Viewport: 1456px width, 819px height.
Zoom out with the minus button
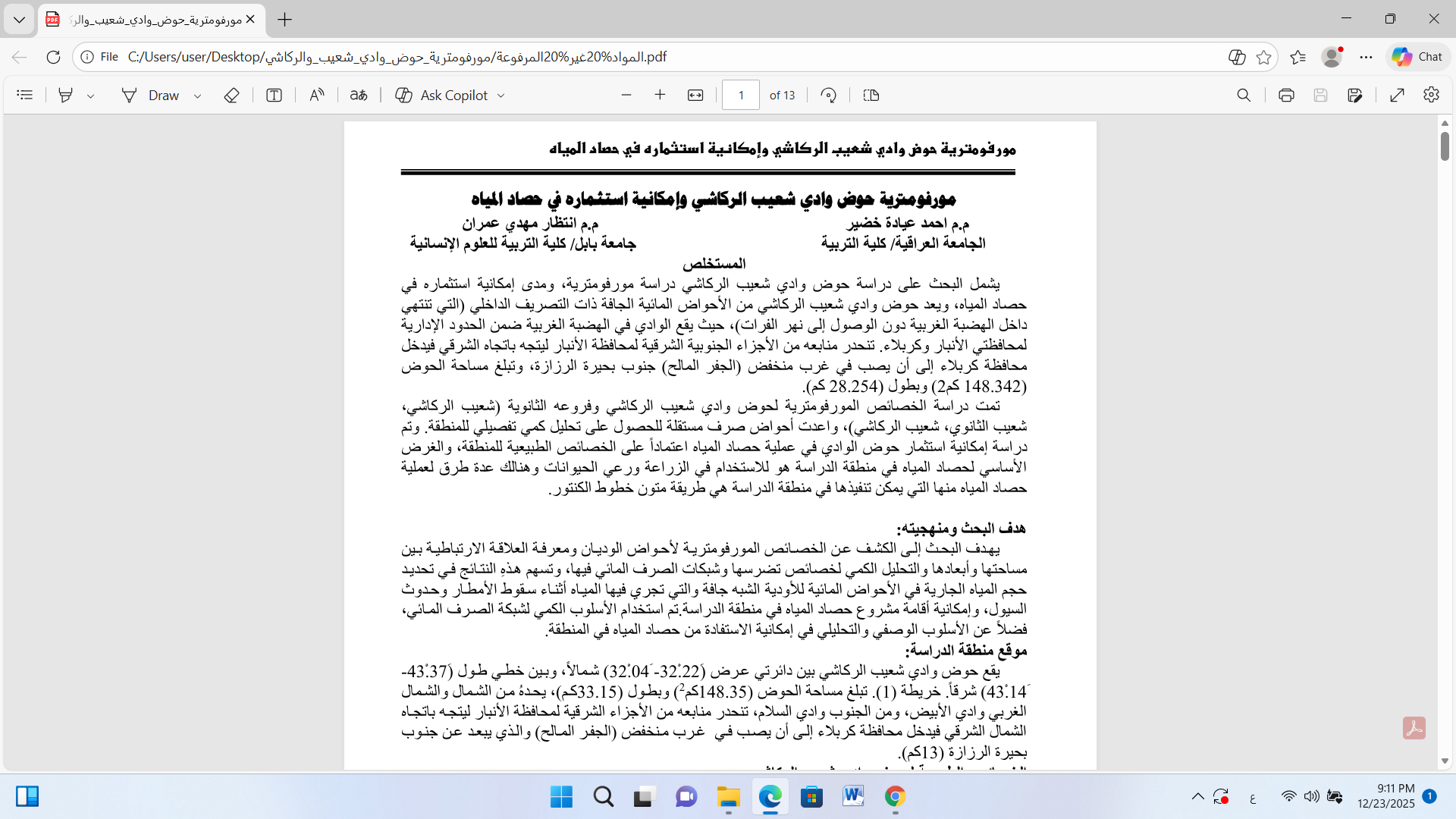626,95
